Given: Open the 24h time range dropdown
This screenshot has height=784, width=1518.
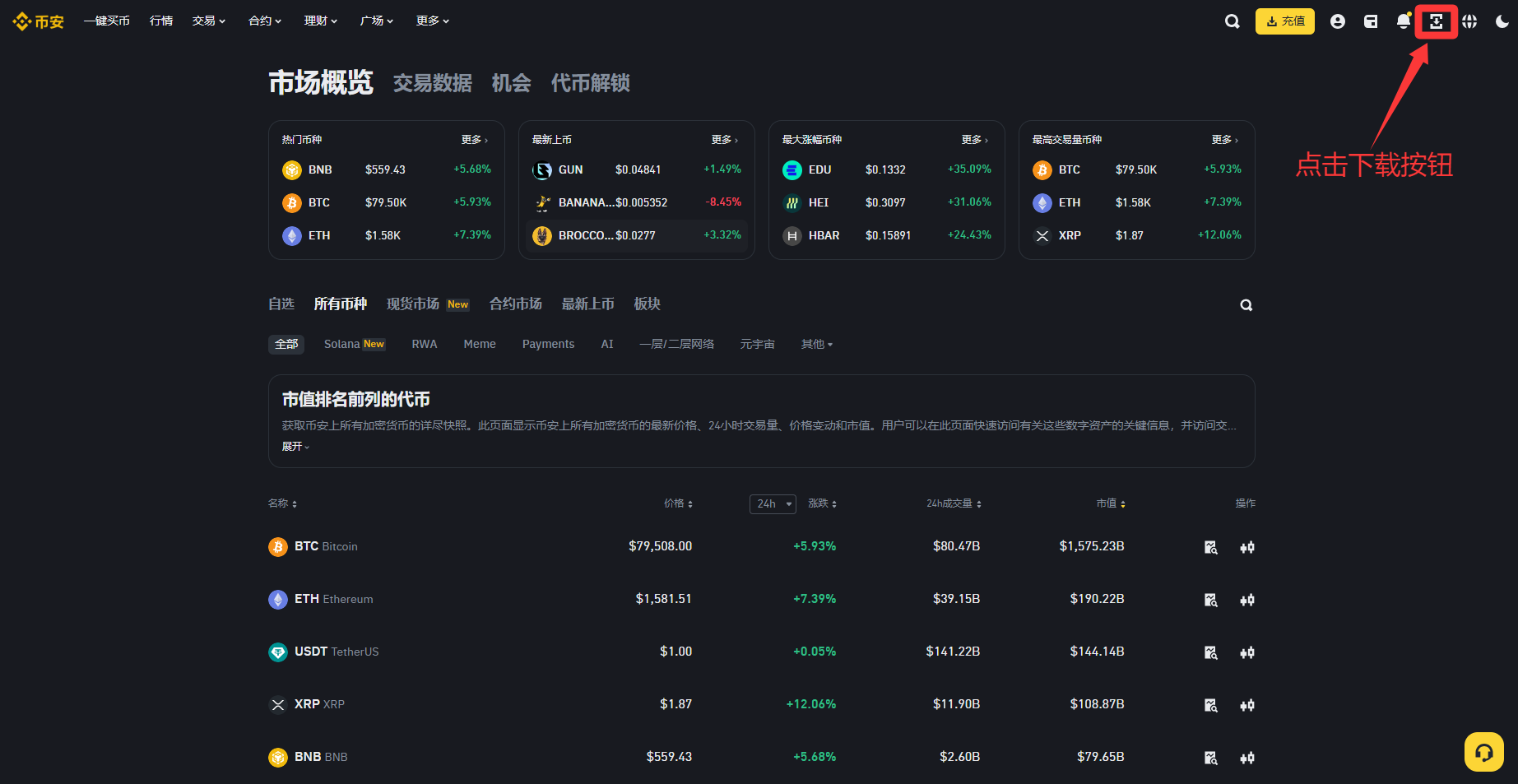Looking at the screenshot, I should pos(773,503).
